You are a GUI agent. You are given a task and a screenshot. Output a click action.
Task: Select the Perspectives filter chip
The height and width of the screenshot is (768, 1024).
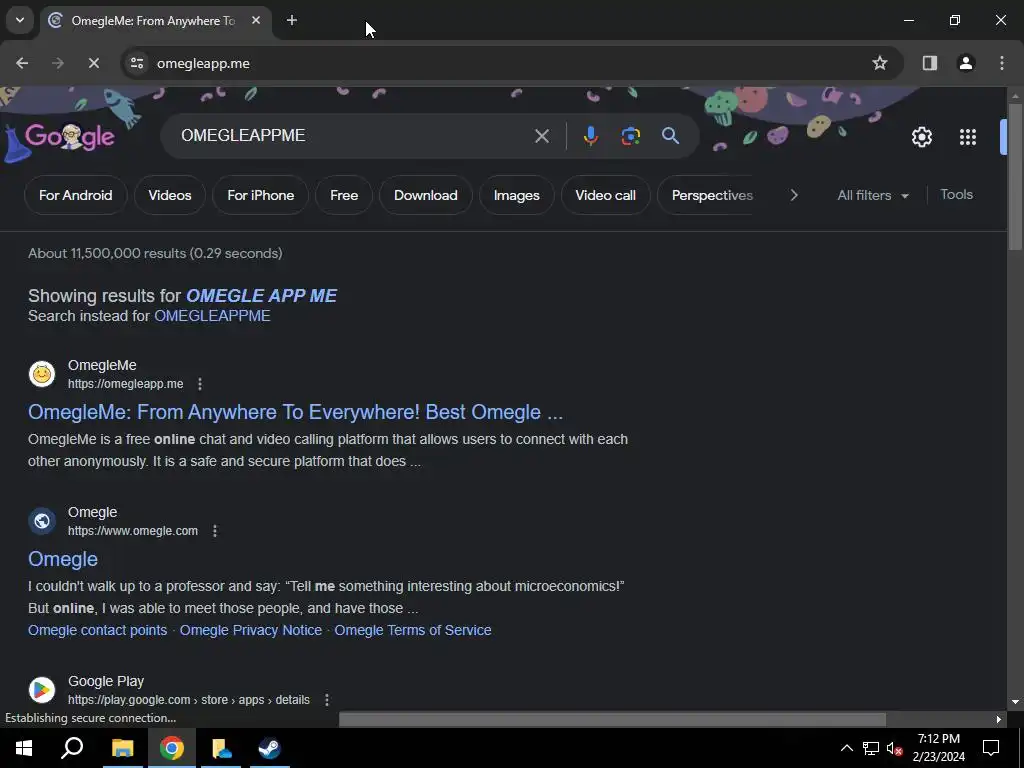click(x=705, y=195)
